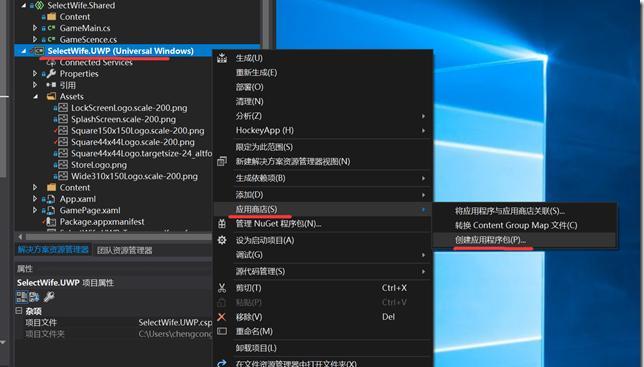Click the 项目文件 property label
Image resolution: width=644 pixels, height=367 pixels.
pyautogui.click(x=41, y=323)
